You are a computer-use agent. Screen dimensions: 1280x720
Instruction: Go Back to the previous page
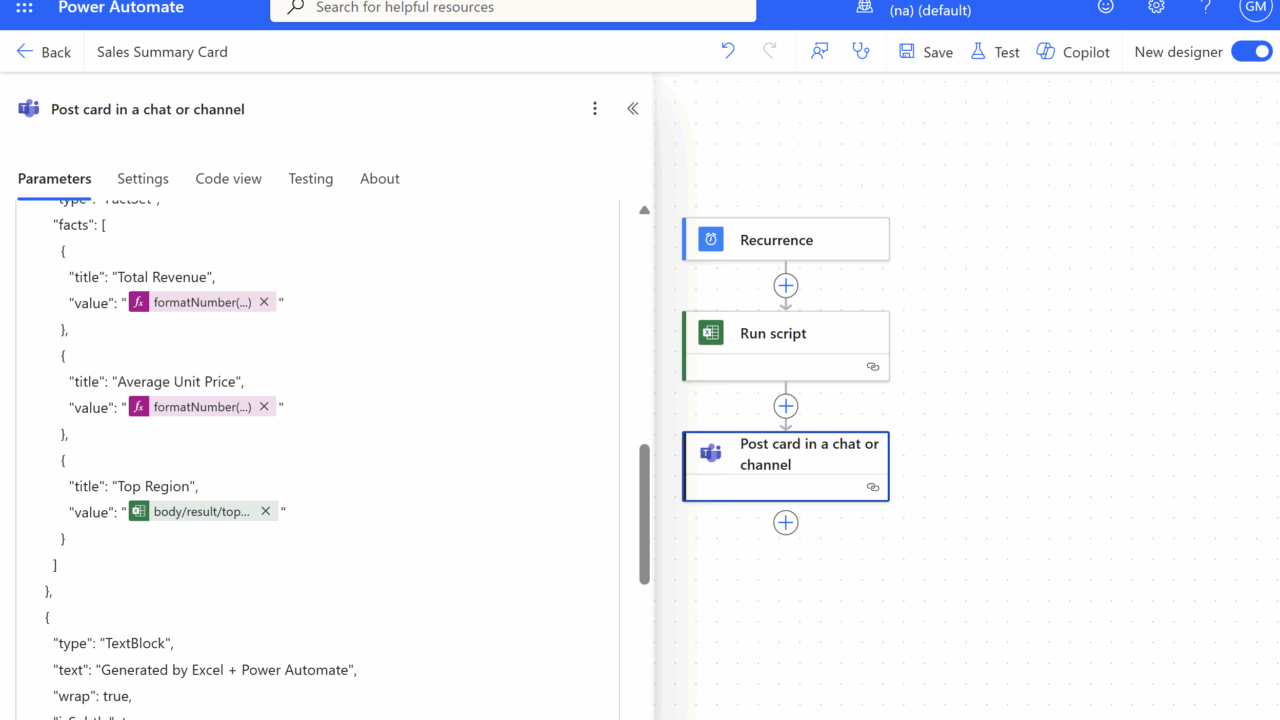click(44, 52)
